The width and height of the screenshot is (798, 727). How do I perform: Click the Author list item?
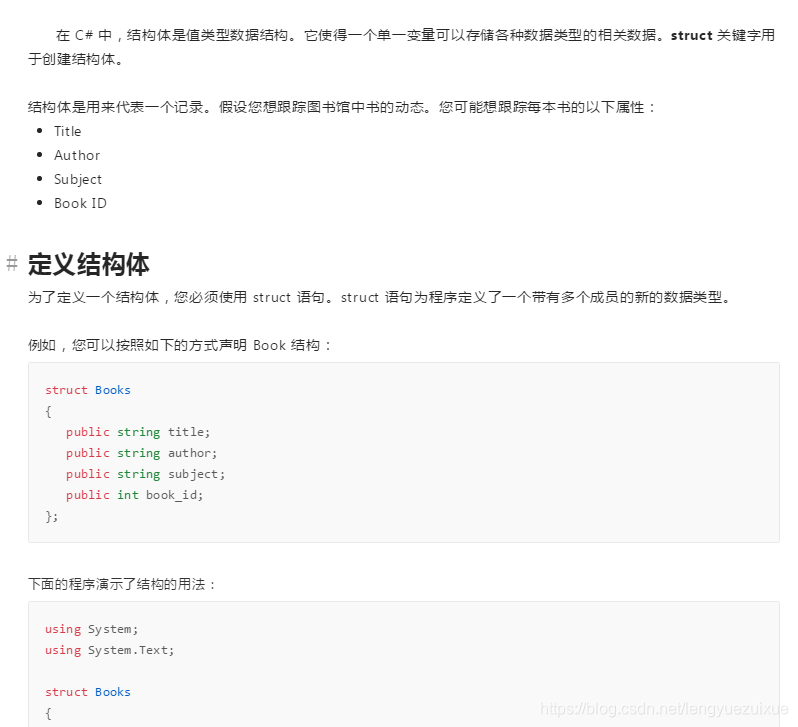77,155
